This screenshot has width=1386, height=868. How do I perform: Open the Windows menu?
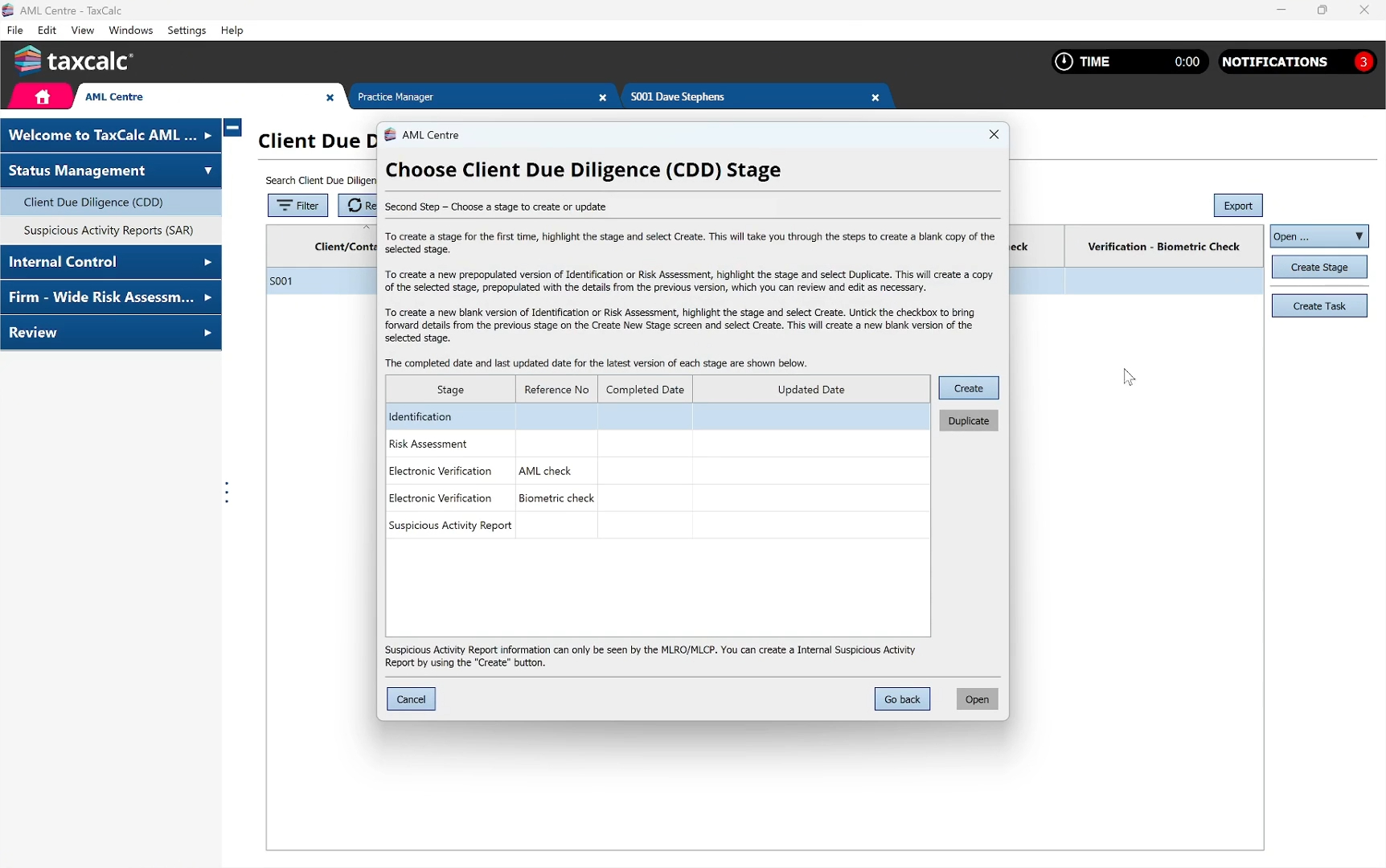pyautogui.click(x=131, y=31)
